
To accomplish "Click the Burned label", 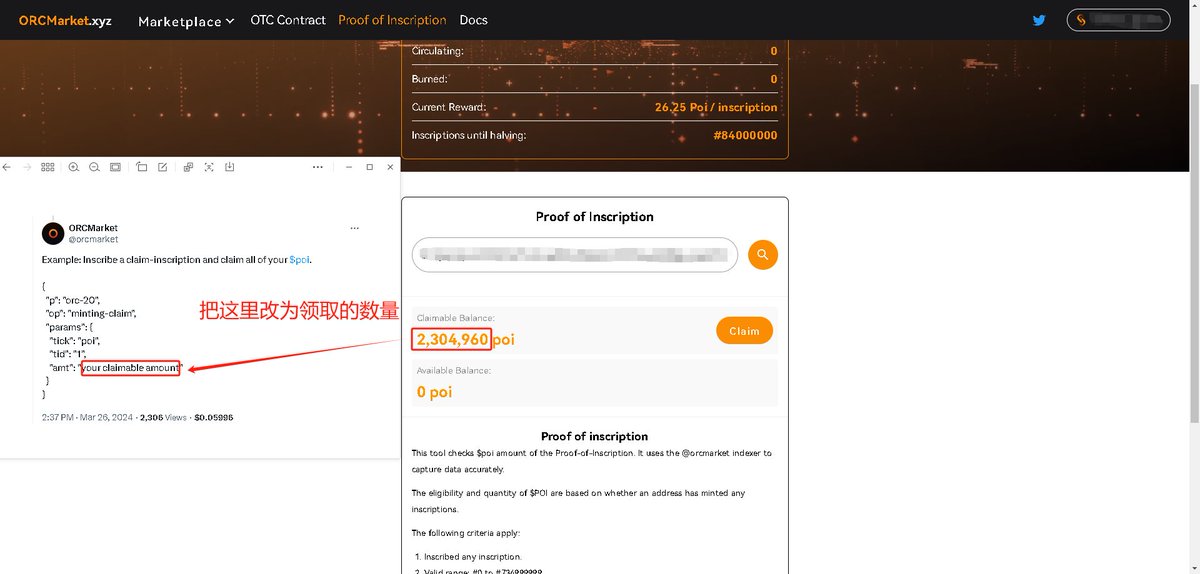I will 430,79.
